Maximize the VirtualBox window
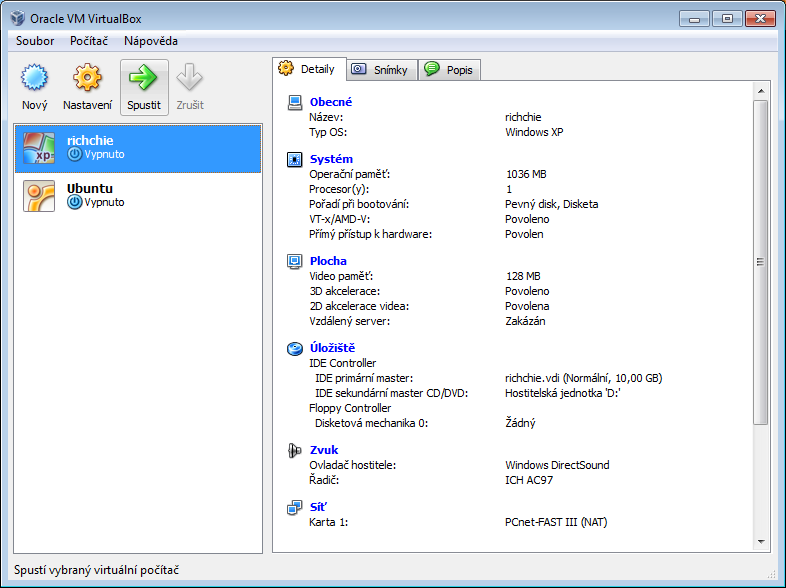This screenshot has height=588, width=786. click(727, 19)
